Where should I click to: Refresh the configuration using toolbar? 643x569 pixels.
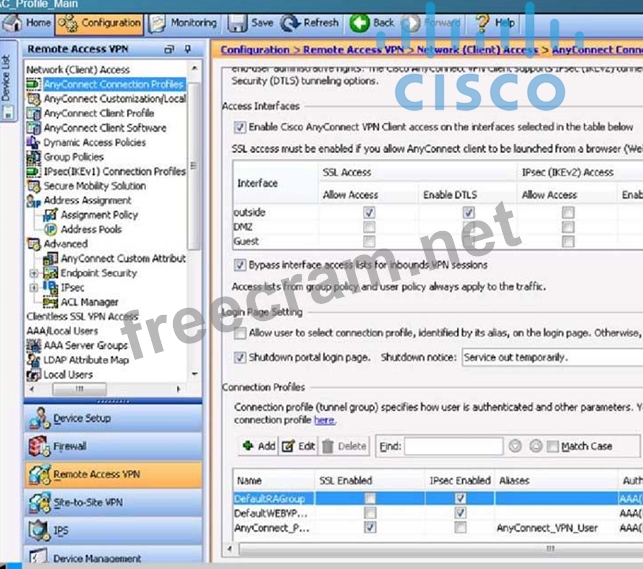point(310,22)
